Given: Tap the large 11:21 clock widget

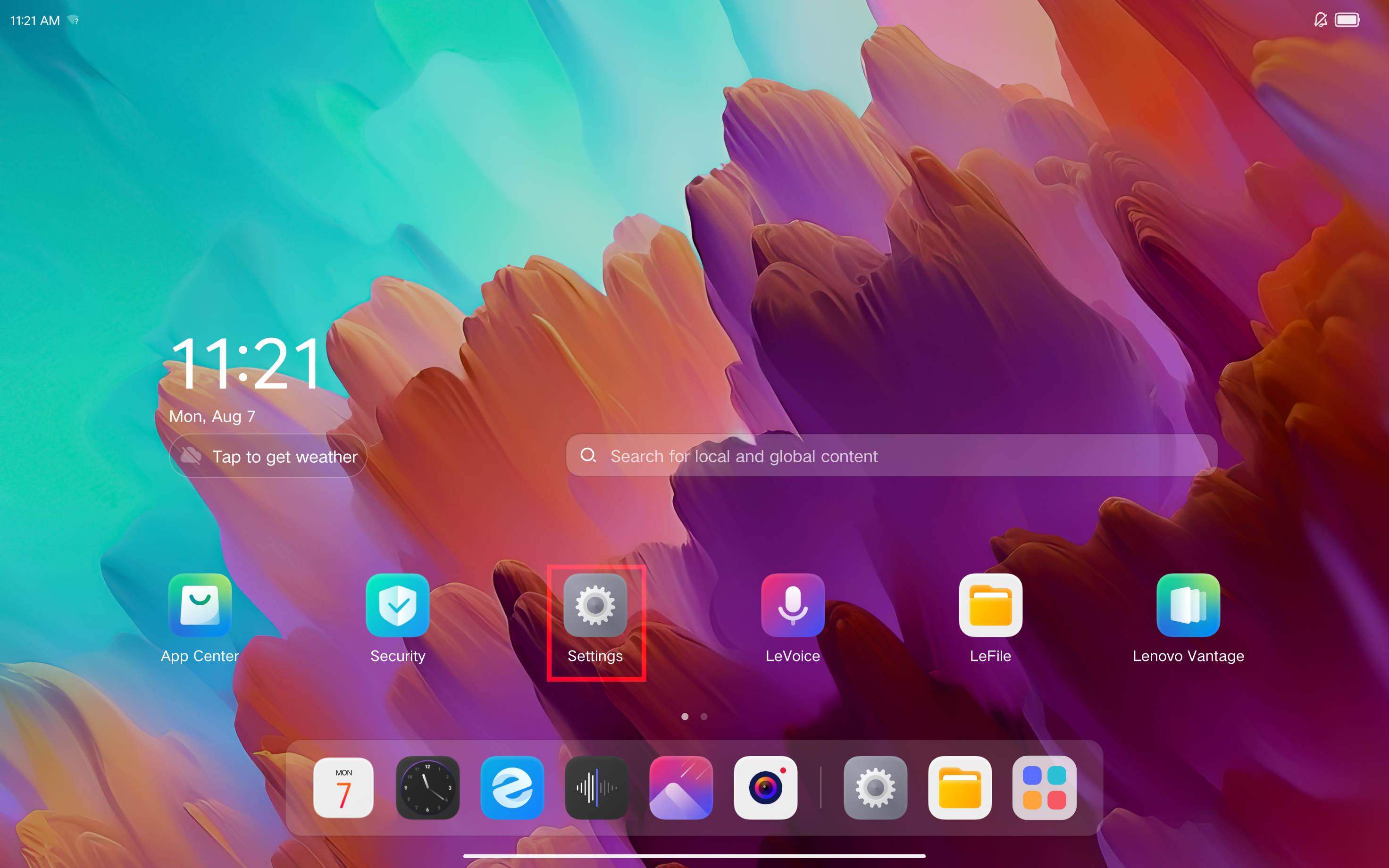Looking at the screenshot, I should coord(246,363).
